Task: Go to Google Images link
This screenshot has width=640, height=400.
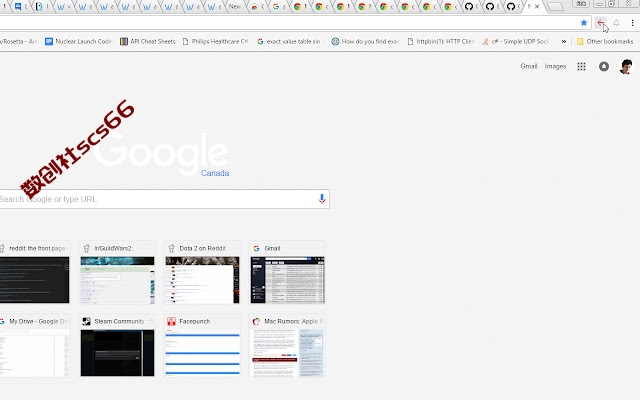Action: [555, 66]
